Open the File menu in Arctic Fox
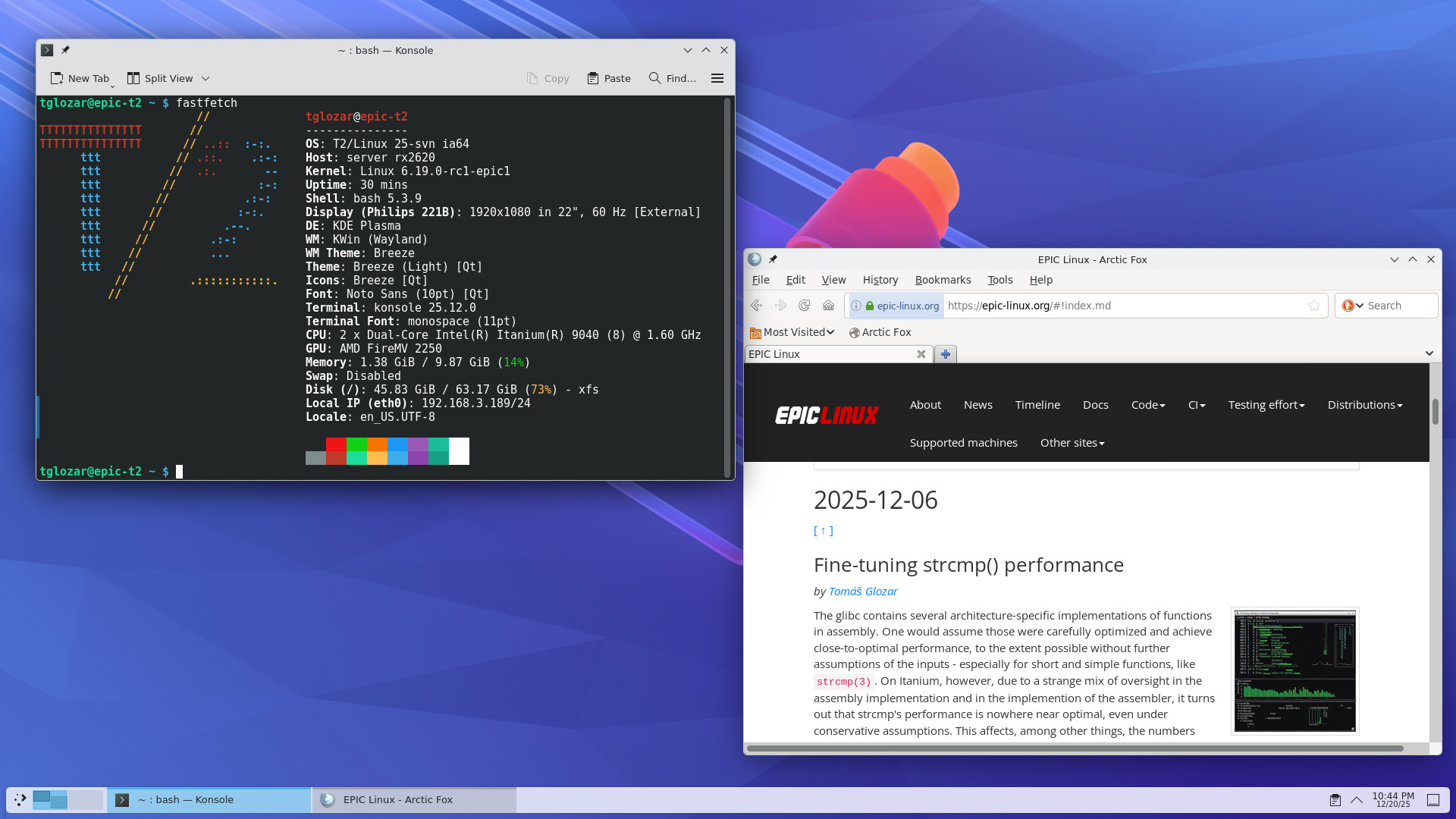The width and height of the screenshot is (1456, 819). pyautogui.click(x=761, y=280)
